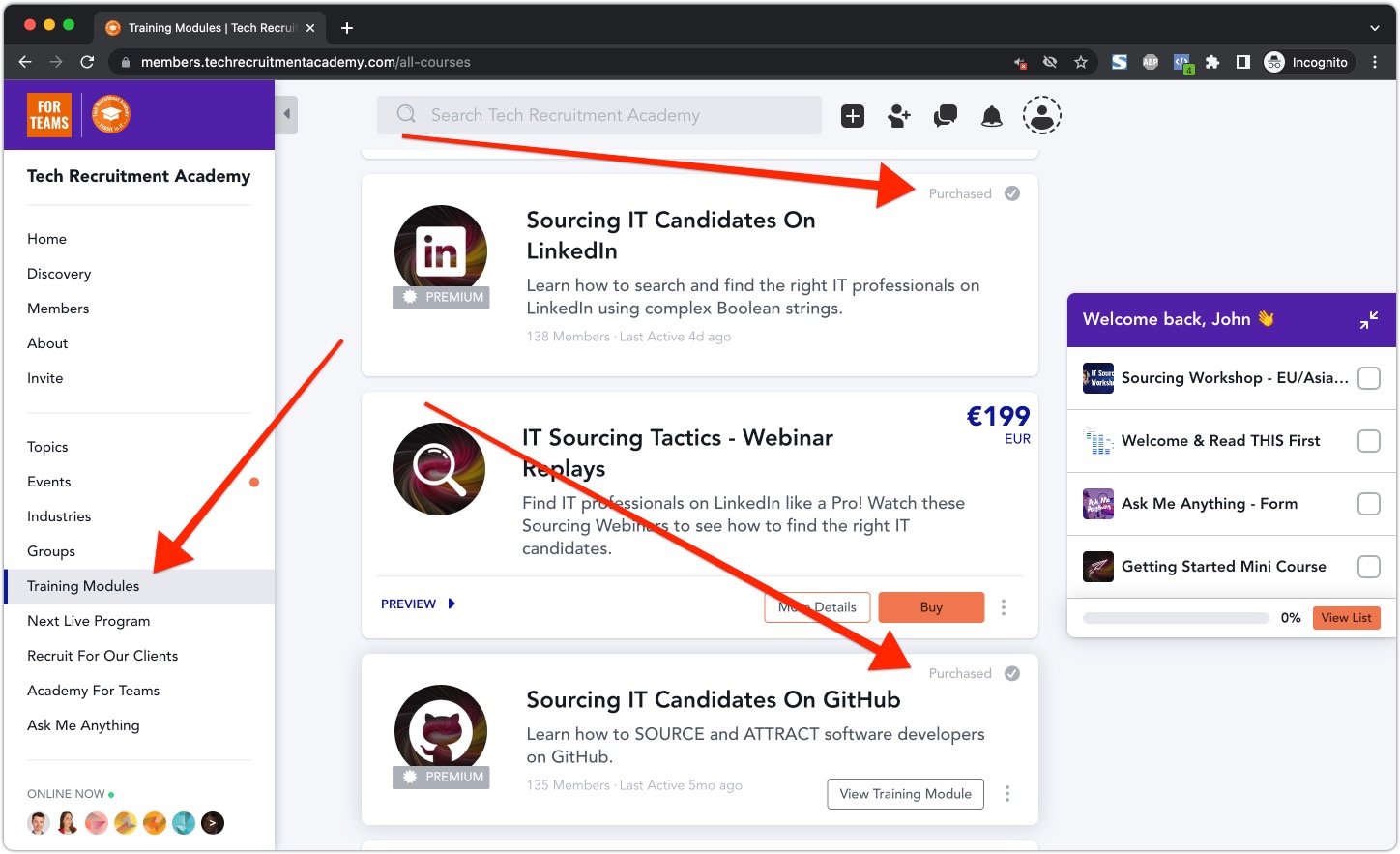Open a new browser tab

coord(347,28)
